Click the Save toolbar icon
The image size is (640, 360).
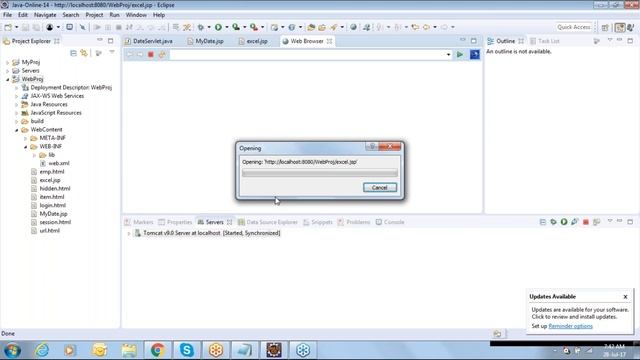tap(25, 27)
